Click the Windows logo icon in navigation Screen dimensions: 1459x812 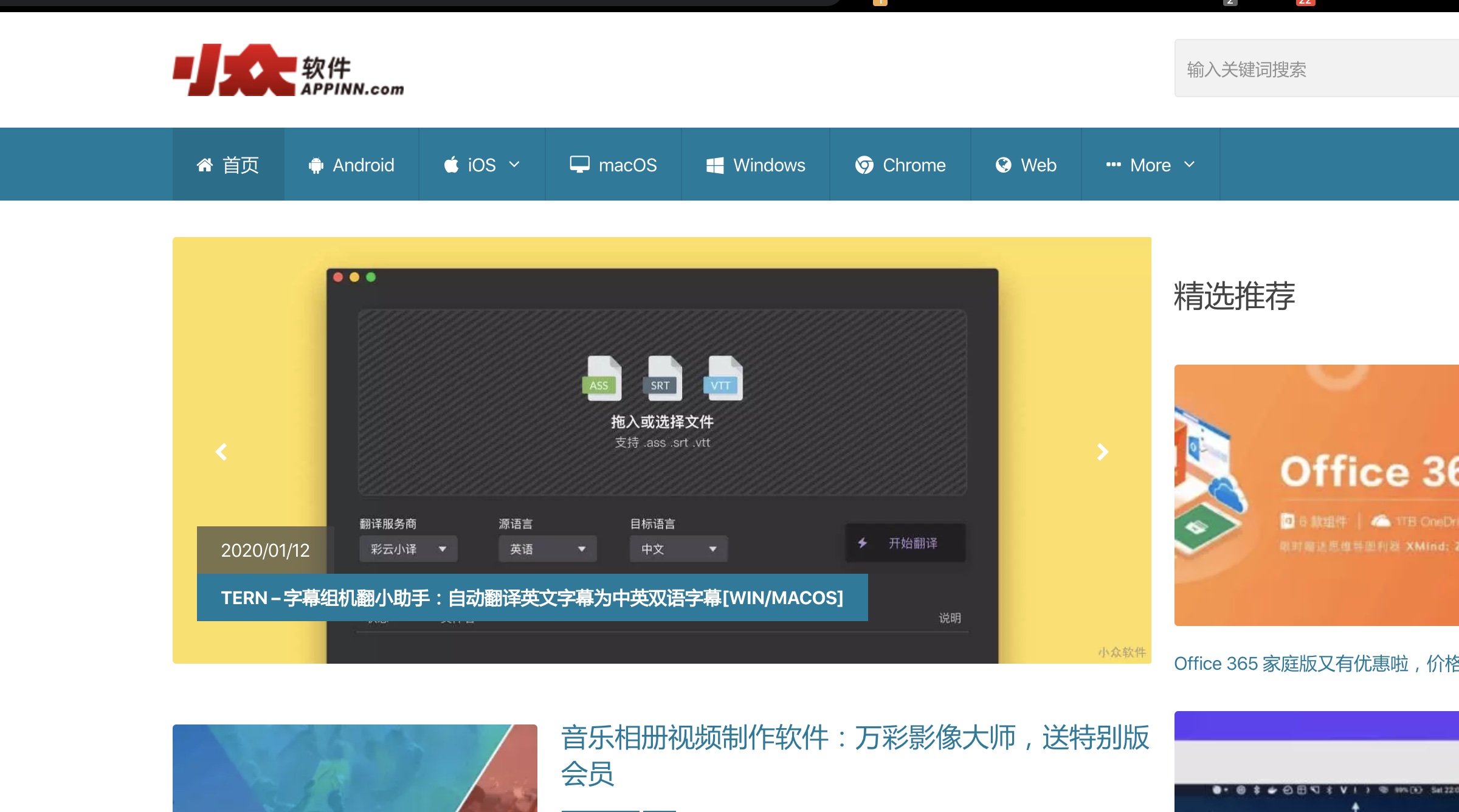[x=715, y=164]
